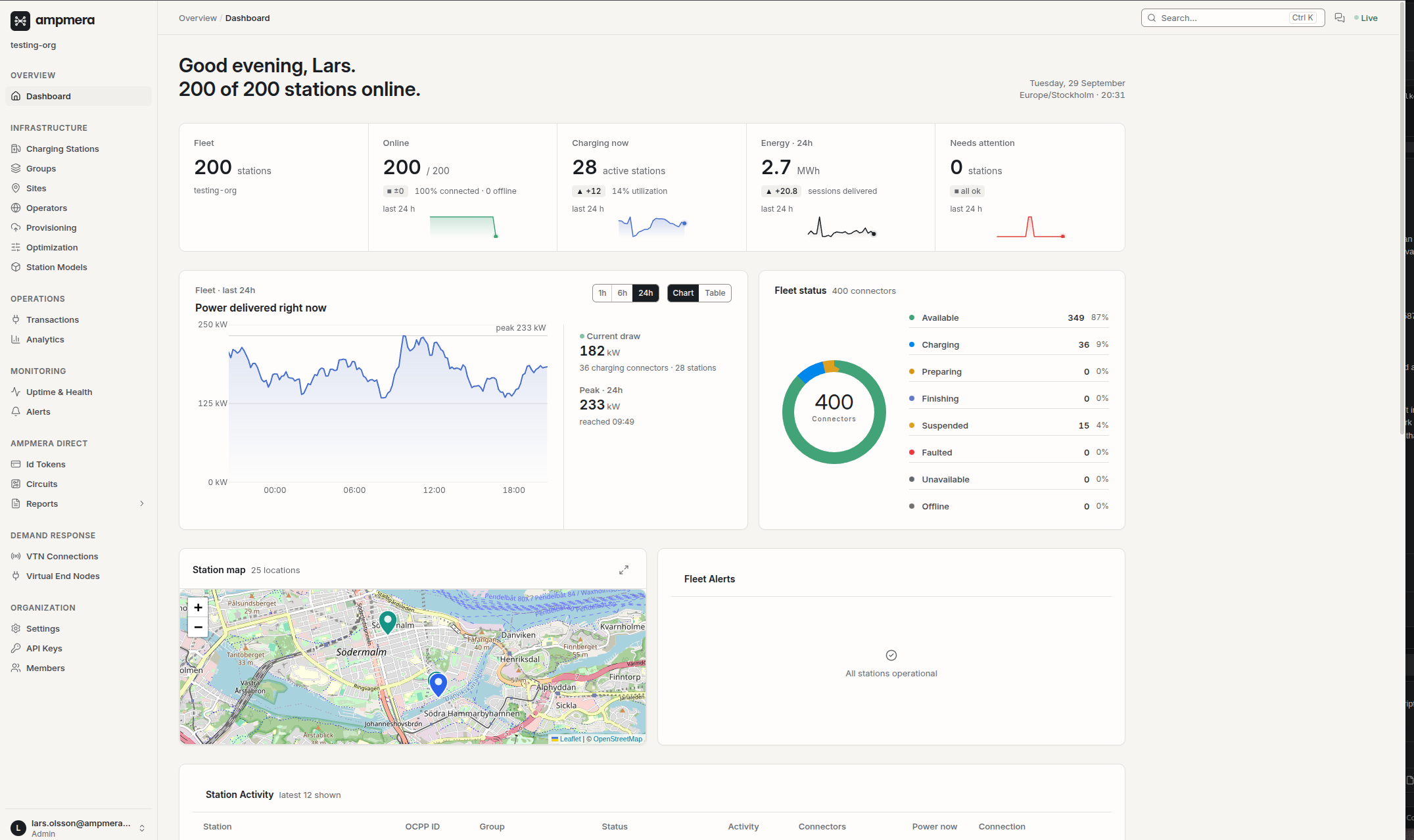Show power data as Chart view
This screenshot has width=1414, height=840.
[x=683, y=293]
